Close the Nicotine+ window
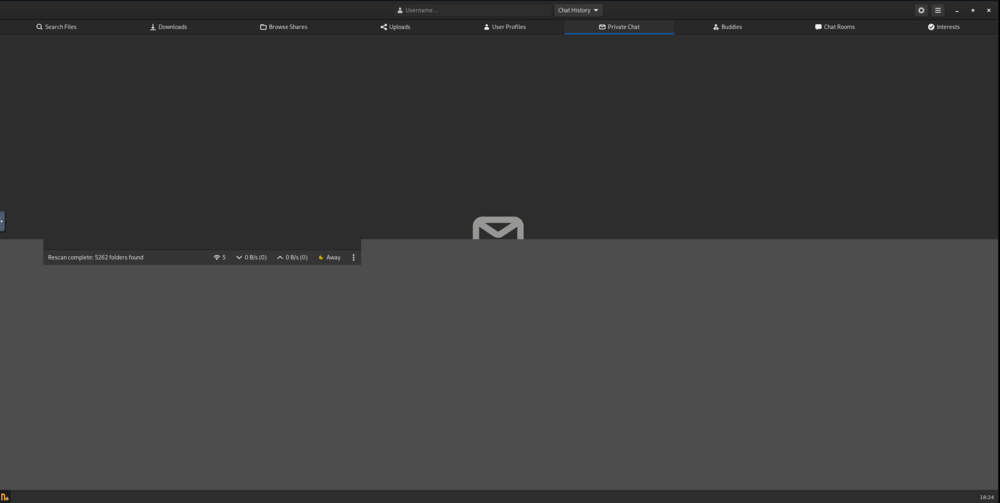Screen dimensions: 1000x503 coord(989,10)
